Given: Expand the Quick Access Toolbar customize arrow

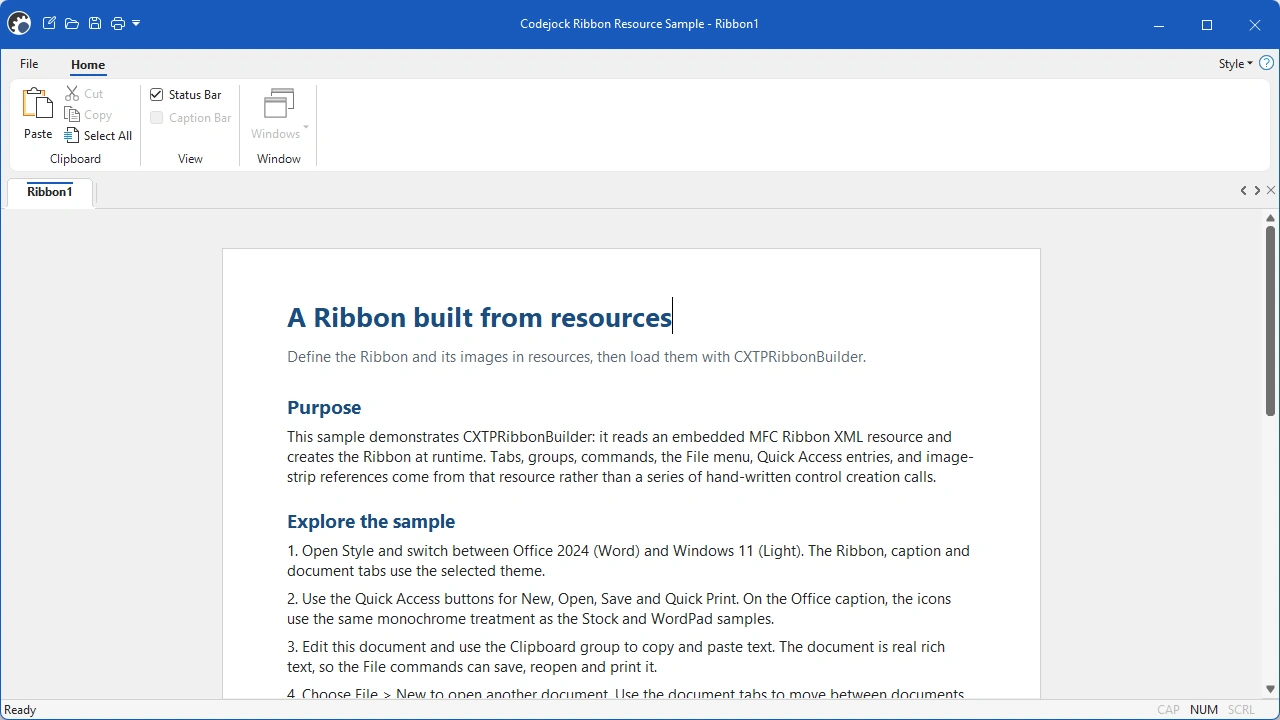Looking at the screenshot, I should coord(136,23).
